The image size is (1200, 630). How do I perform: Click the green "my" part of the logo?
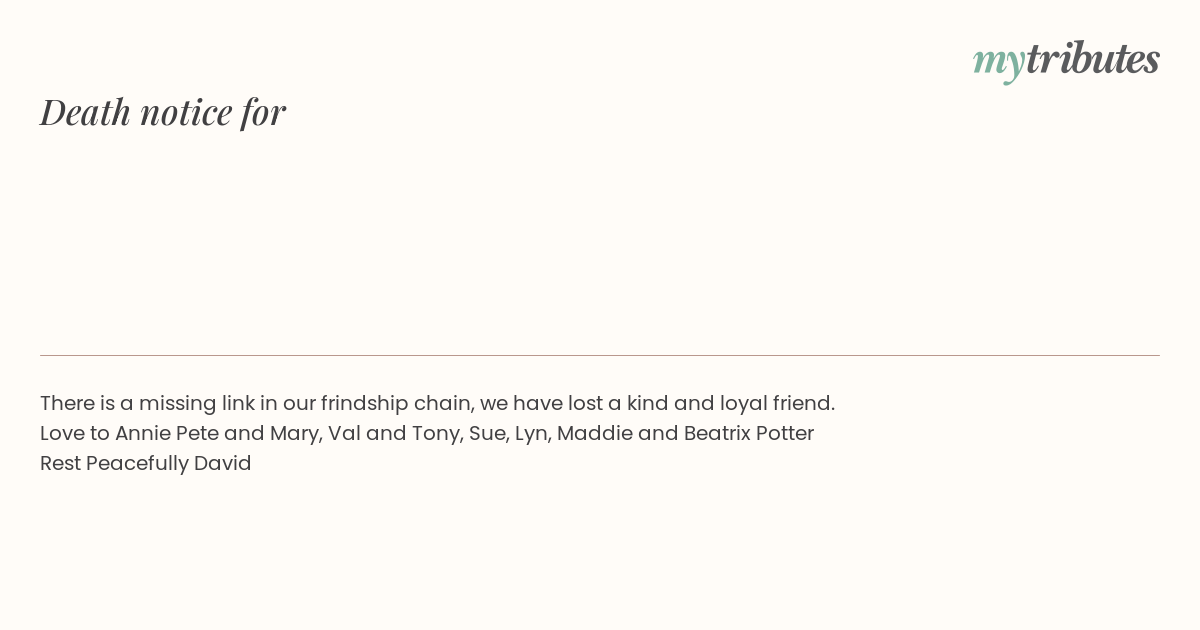click(x=998, y=62)
